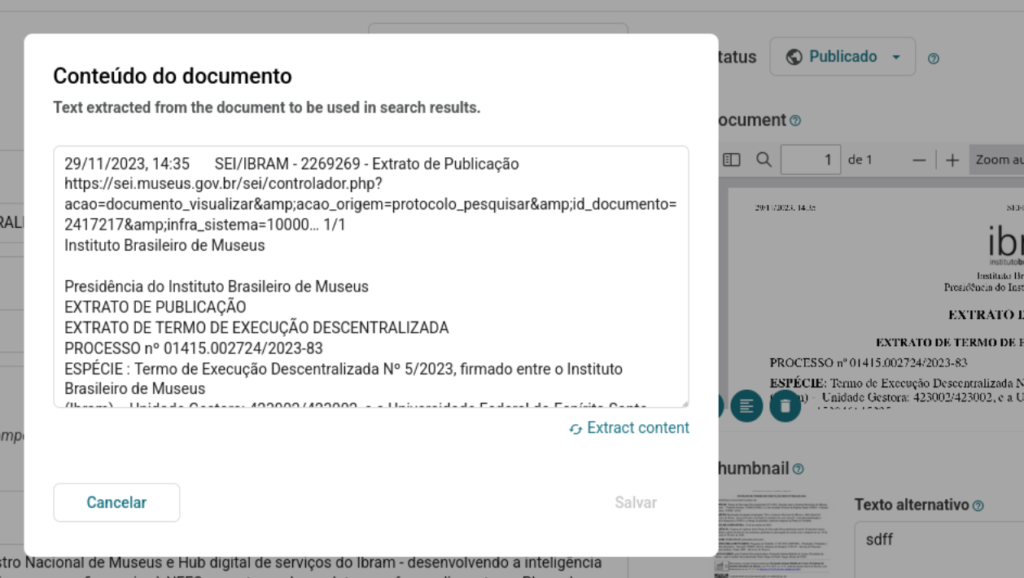
Task: Click help icon next to status dropdown
Action: (933, 59)
